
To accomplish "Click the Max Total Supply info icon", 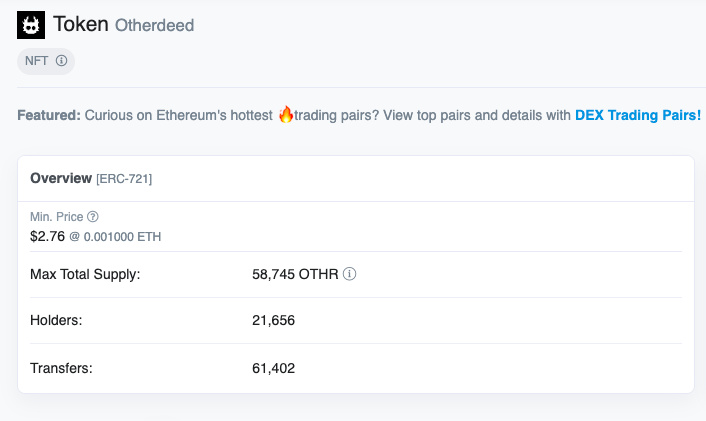I will (349, 274).
